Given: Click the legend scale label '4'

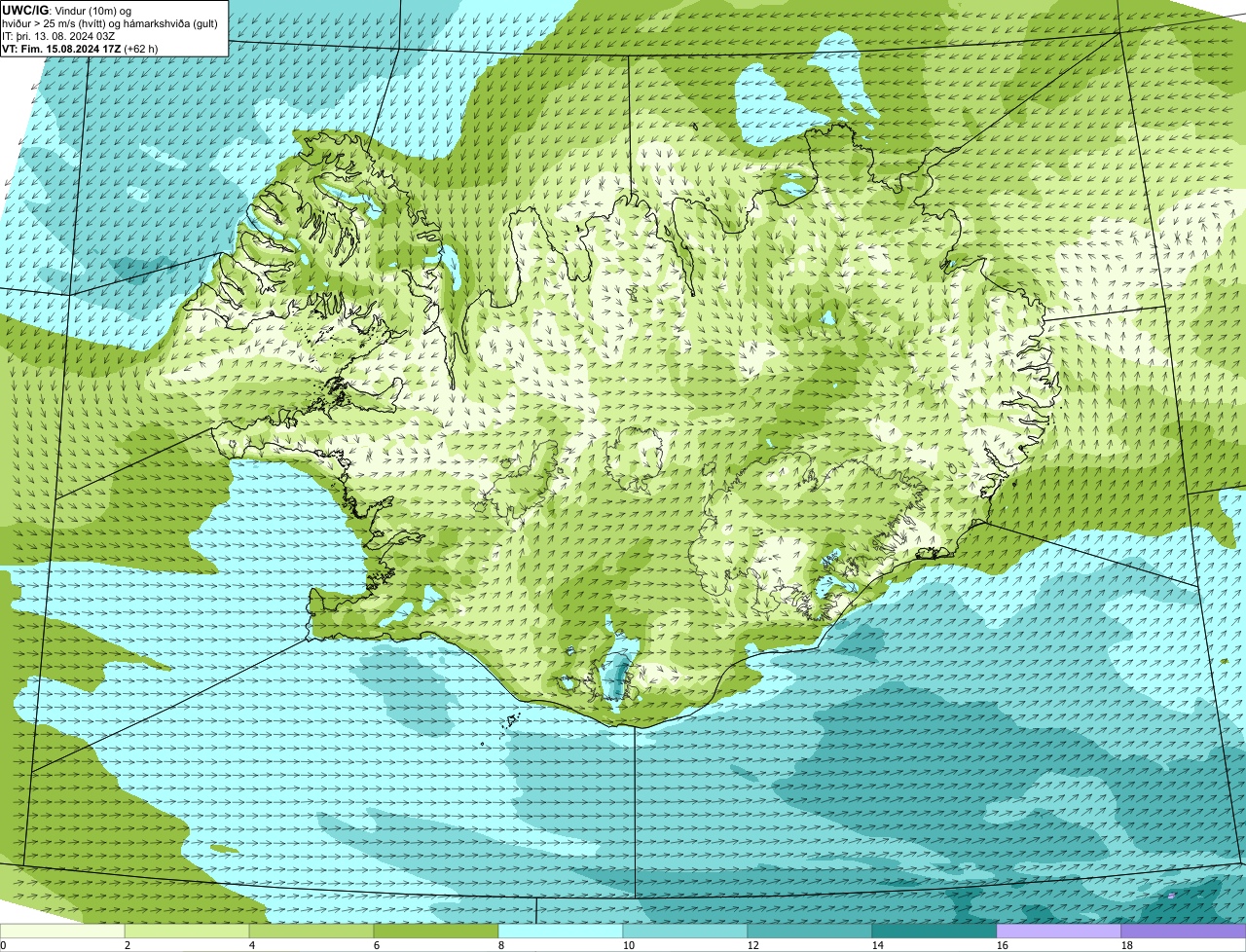Looking at the screenshot, I should pyautogui.click(x=252, y=945).
